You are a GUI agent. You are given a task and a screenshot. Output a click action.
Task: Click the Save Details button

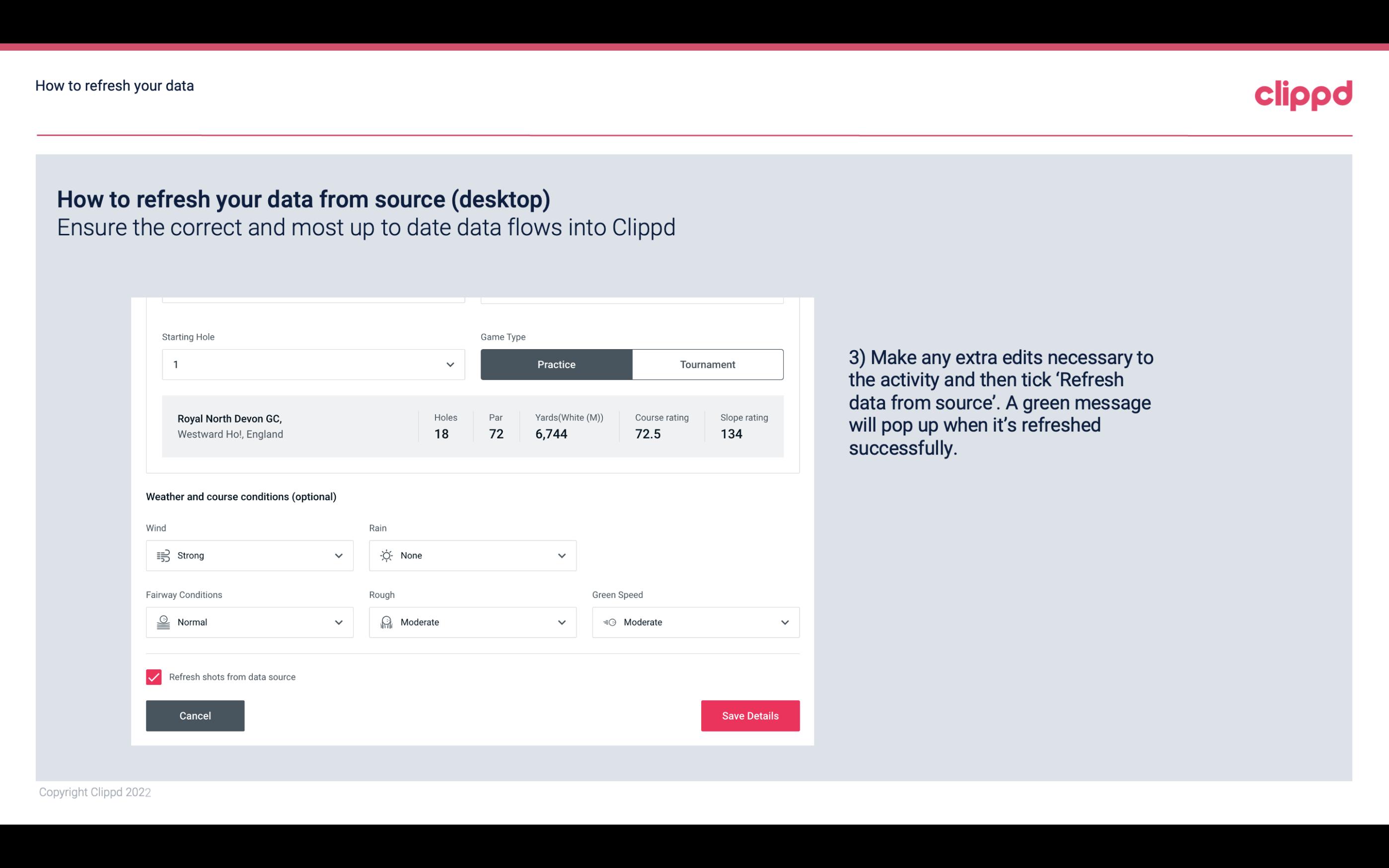(x=750, y=716)
